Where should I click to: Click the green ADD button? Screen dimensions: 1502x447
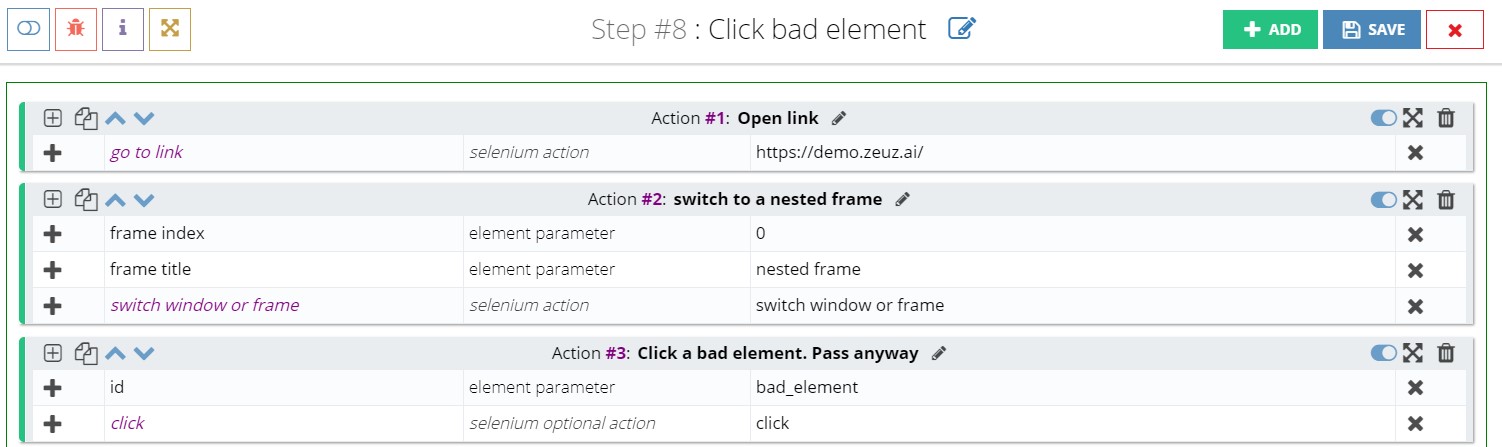[x=1270, y=30]
